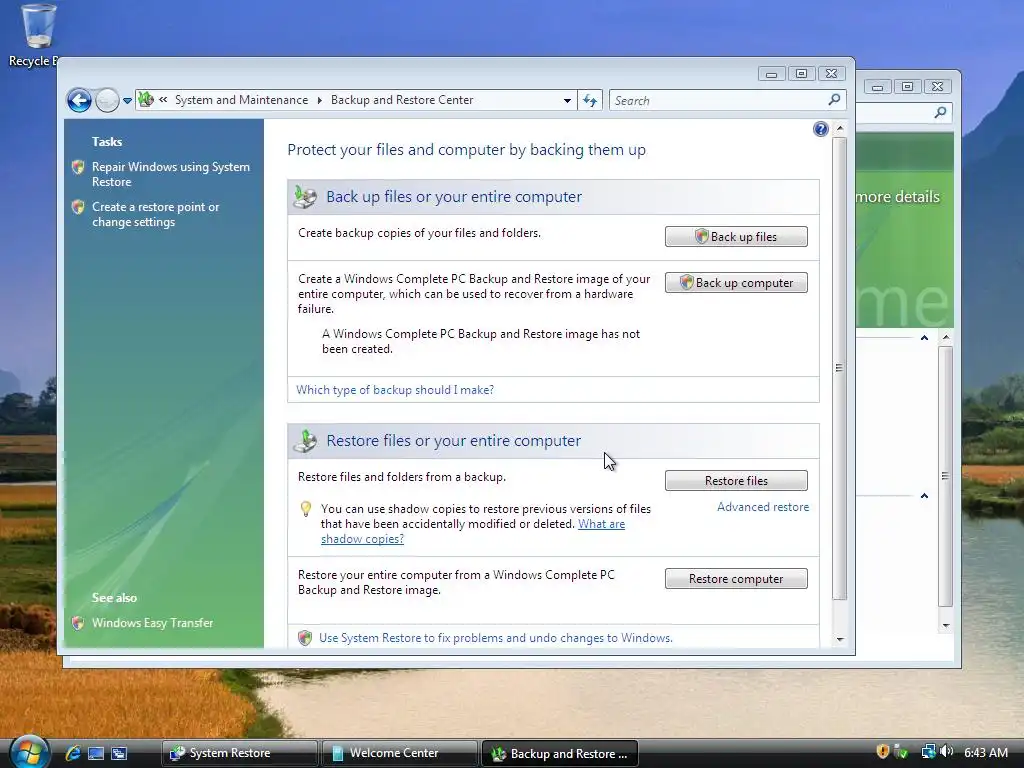
Task: Click the network tray icon
Action: pyautogui.click(x=928, y=752)
